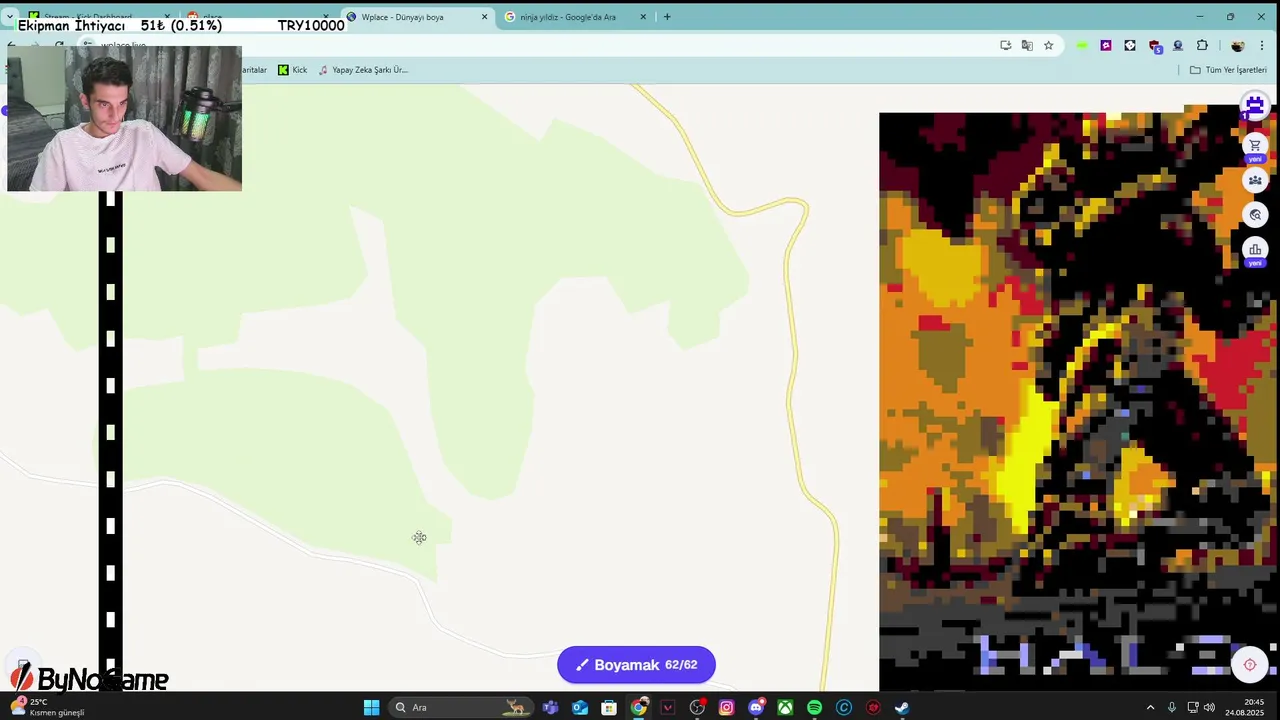
Task: Click the green extension icon
Action: 1082,45
